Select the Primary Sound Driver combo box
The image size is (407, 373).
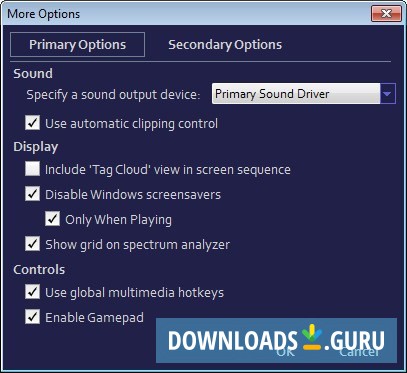(x=304, y=94)
